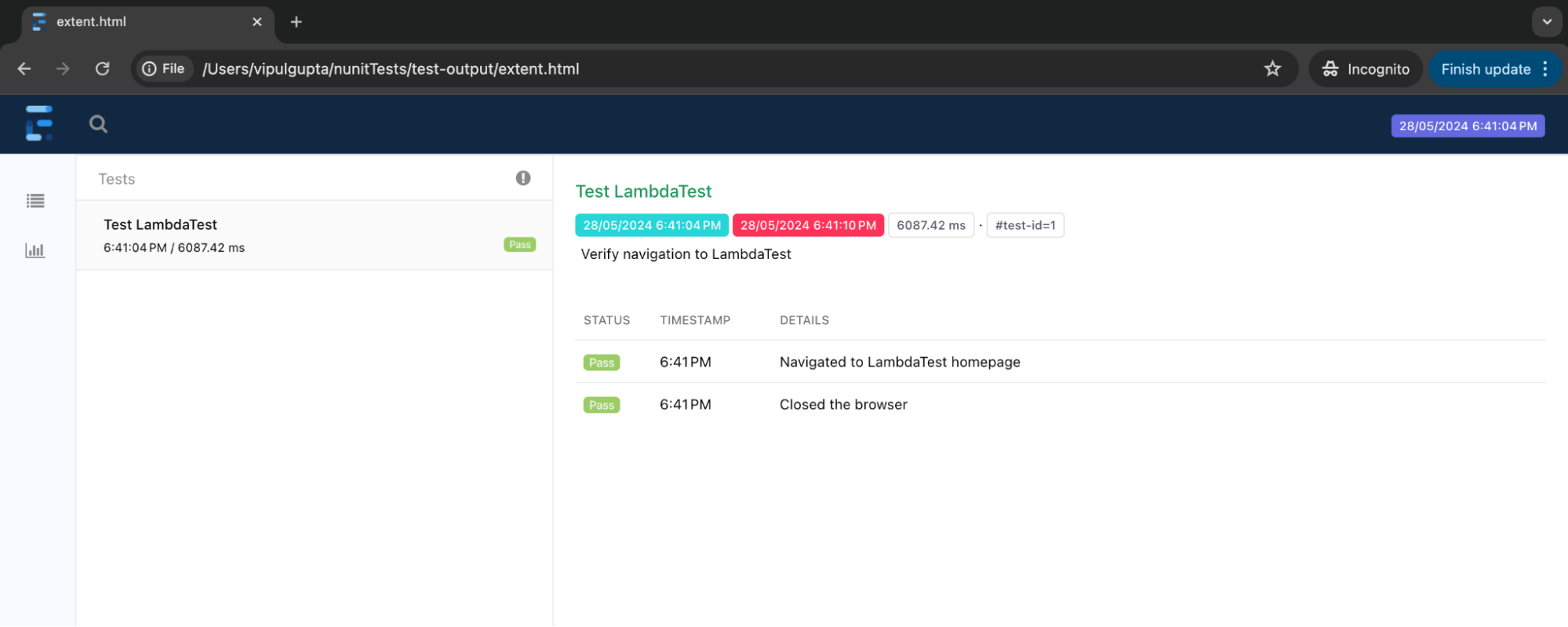Close the extent.html tab

256,22
